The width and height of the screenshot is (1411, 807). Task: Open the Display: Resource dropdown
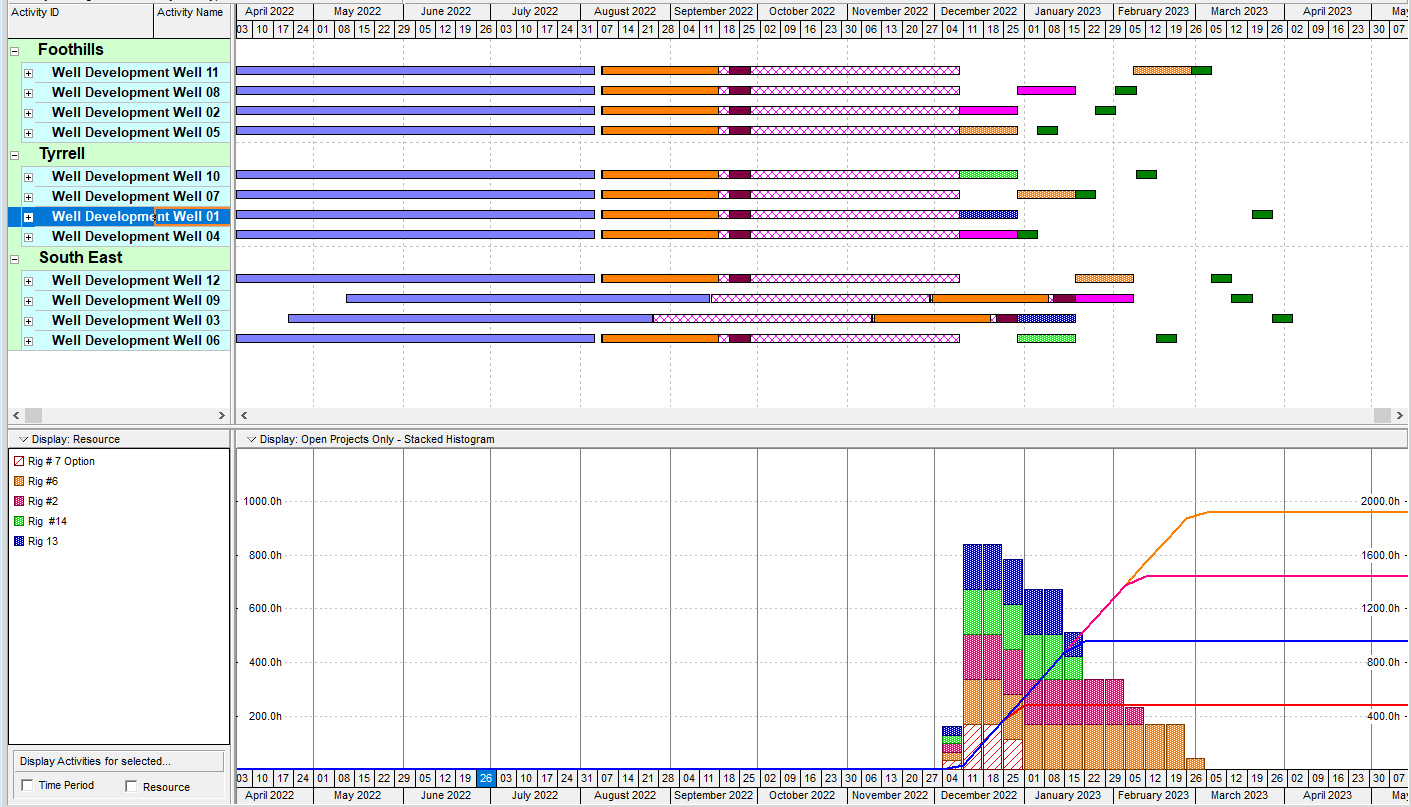point(24,439)
